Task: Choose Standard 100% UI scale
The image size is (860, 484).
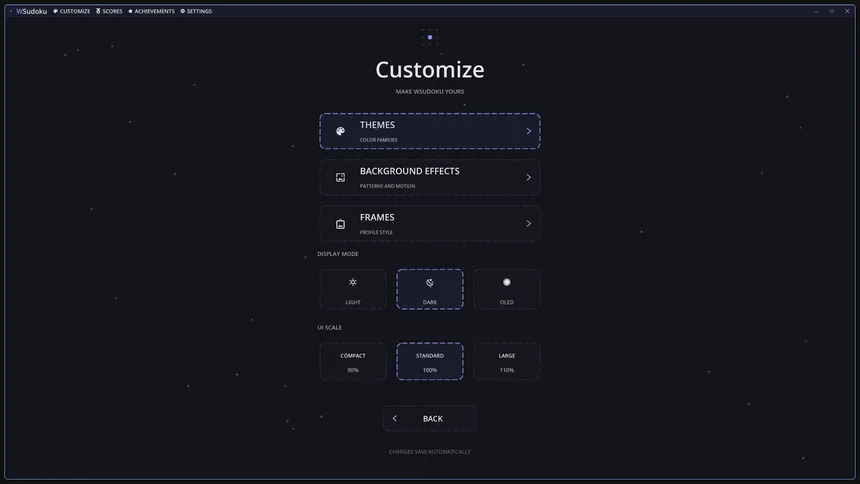Action: pos(429,361)
